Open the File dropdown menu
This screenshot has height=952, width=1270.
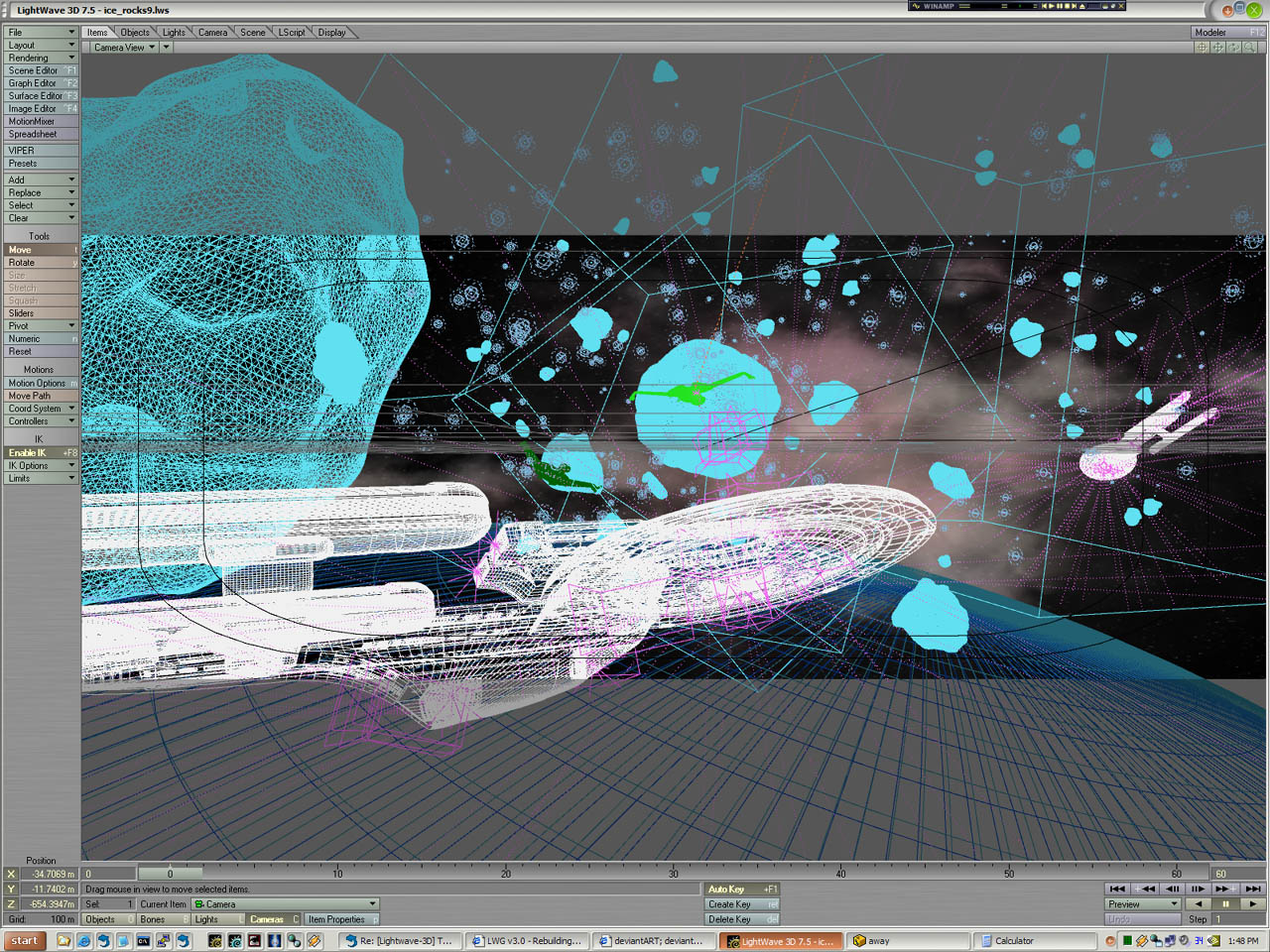click(41, 32)
